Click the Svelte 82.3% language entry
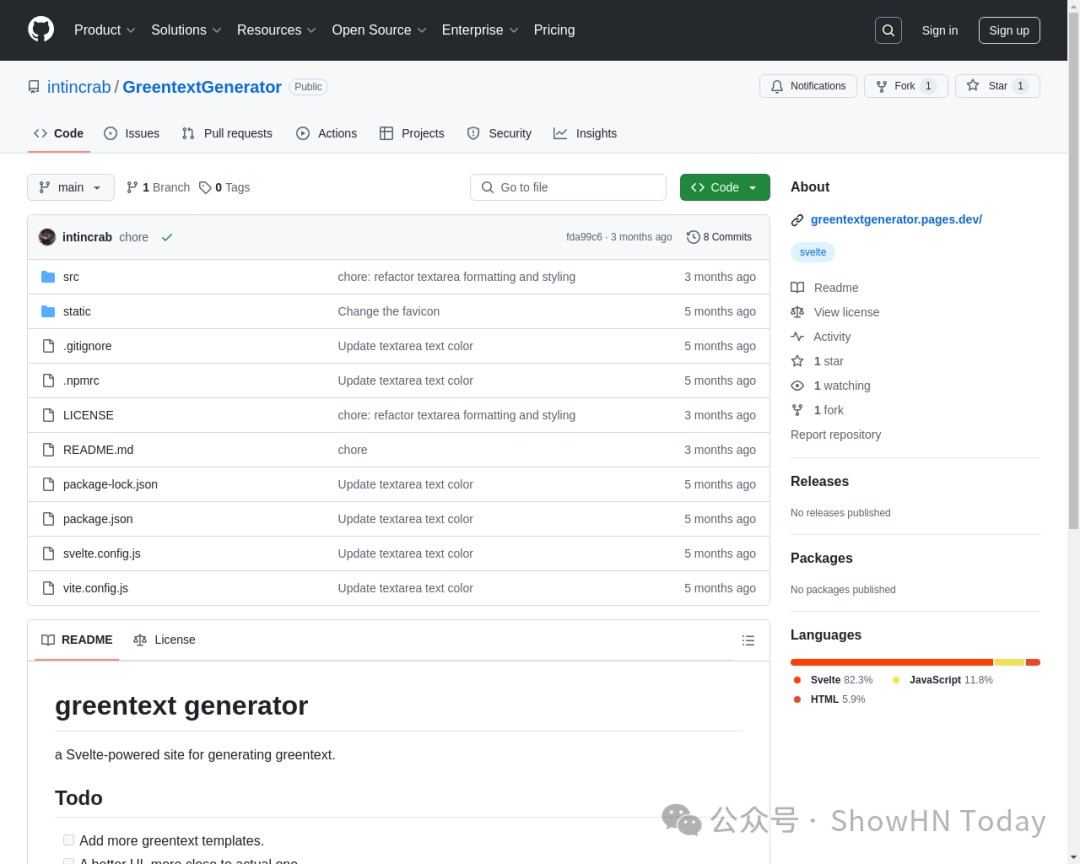 pos(833,680)
